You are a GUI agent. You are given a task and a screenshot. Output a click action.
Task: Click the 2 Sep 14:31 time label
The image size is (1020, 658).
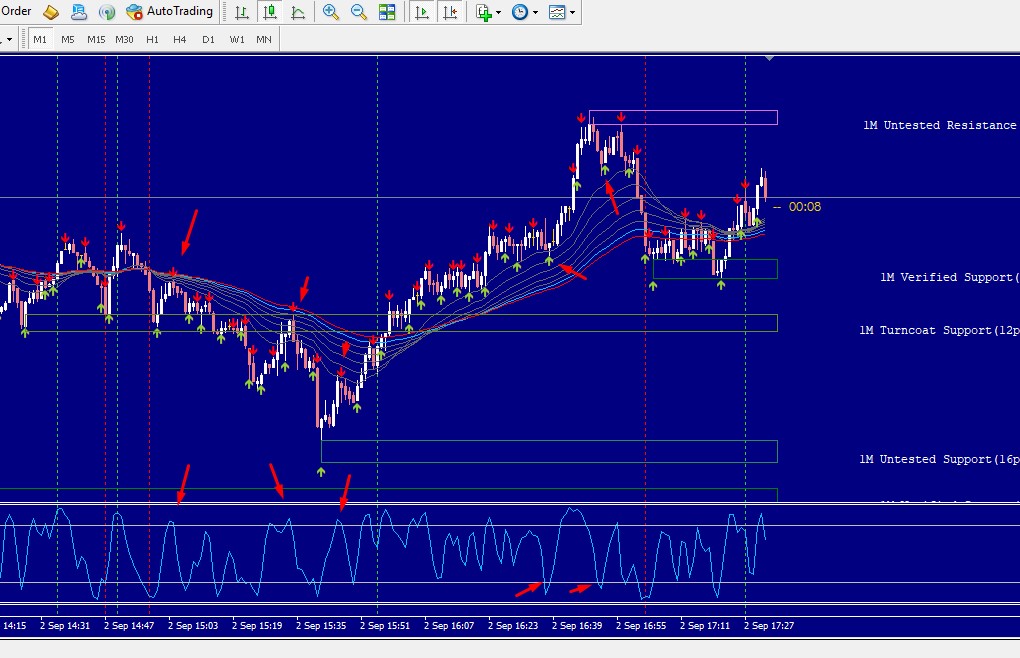point(64,625)
